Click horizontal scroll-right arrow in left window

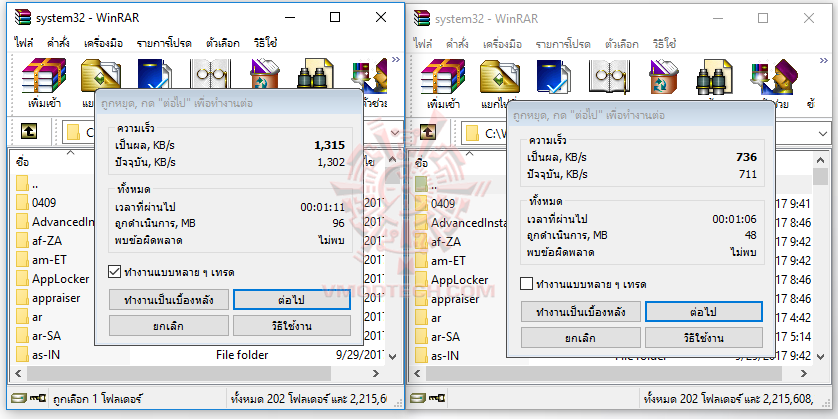376,374
